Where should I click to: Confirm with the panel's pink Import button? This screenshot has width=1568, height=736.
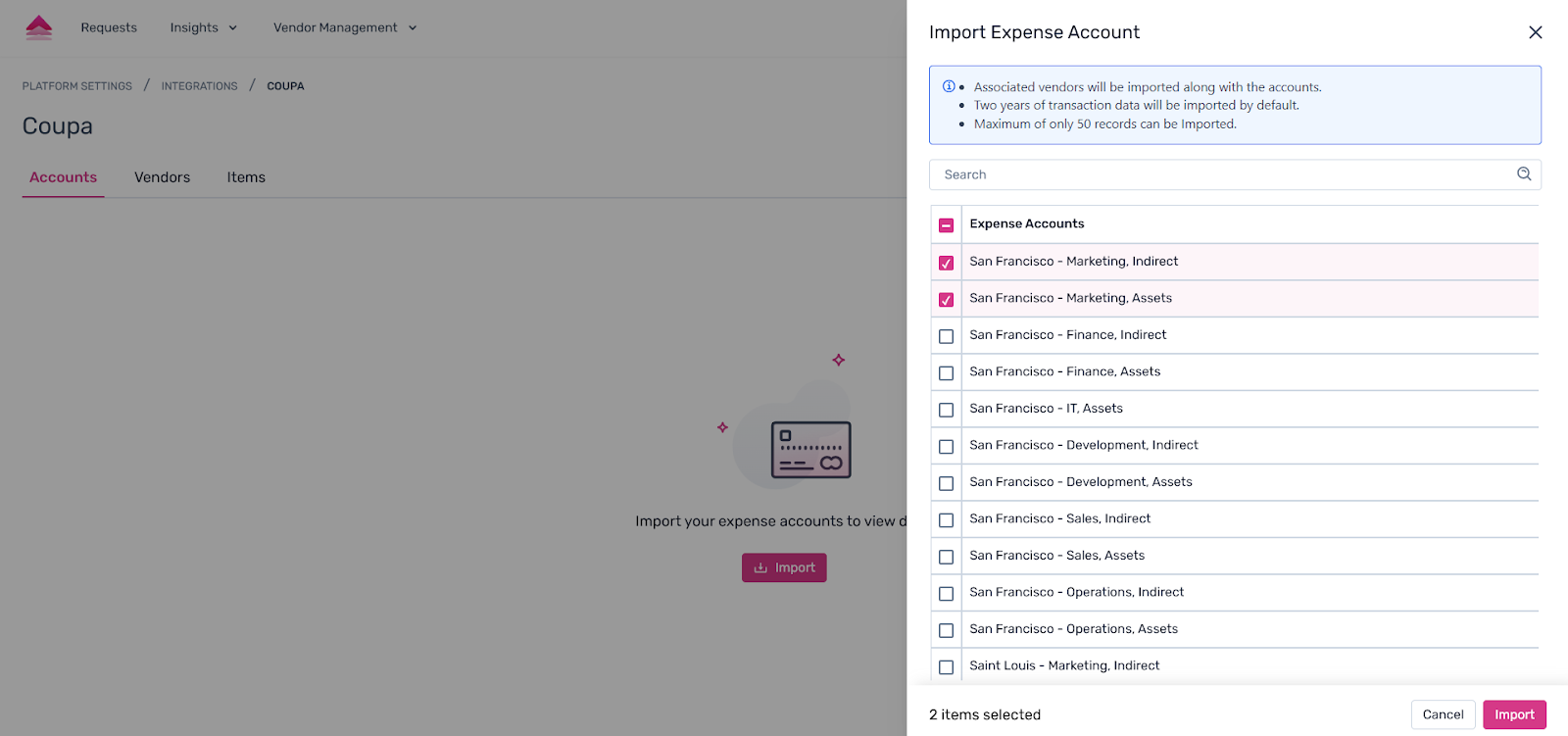pyautogui.click(x=1514, y=714)
